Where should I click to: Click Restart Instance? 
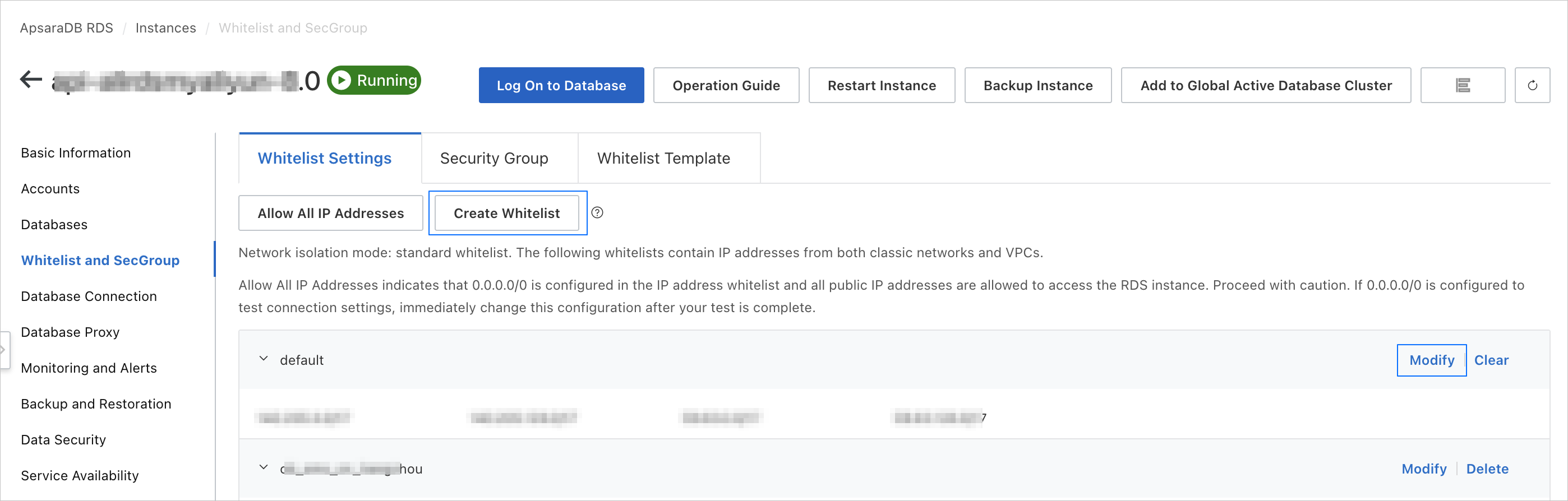pyautogui.click(x=882, y=85)
